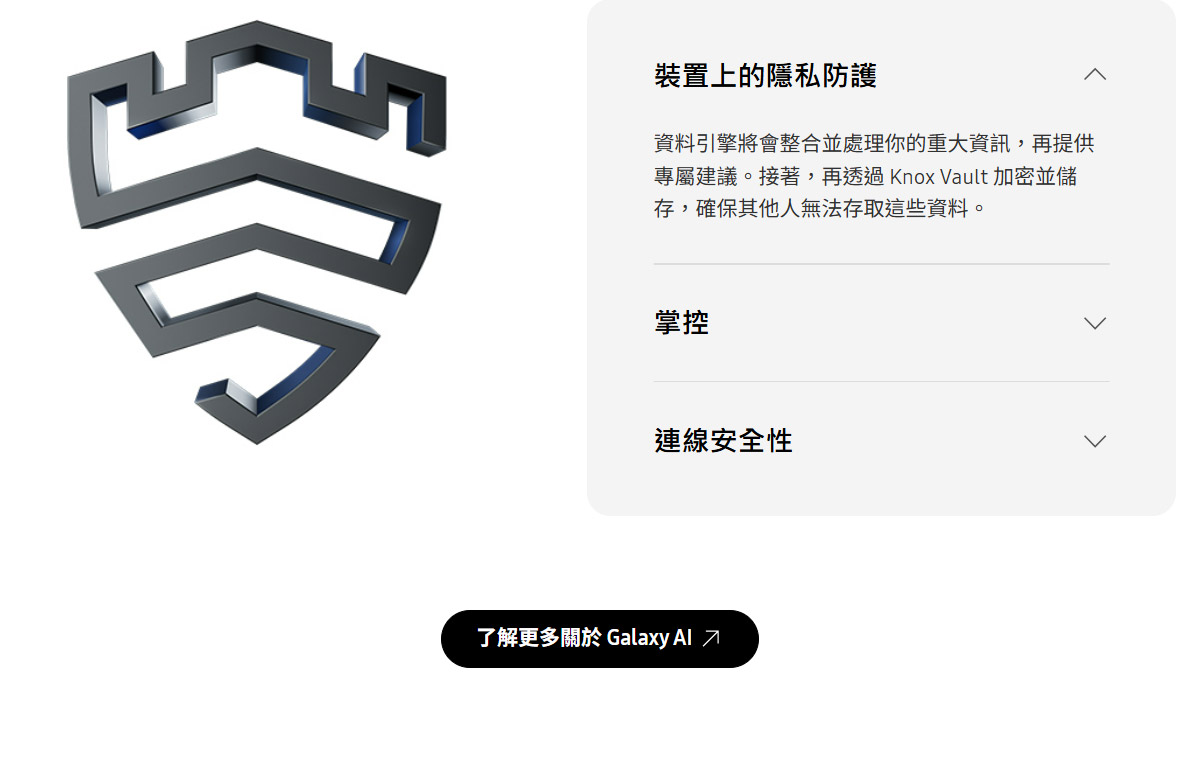The width and height of the screenshot is (1200, 773).
Task: Select the 連線安全性 accordion heading
Action: click(723, 441)
